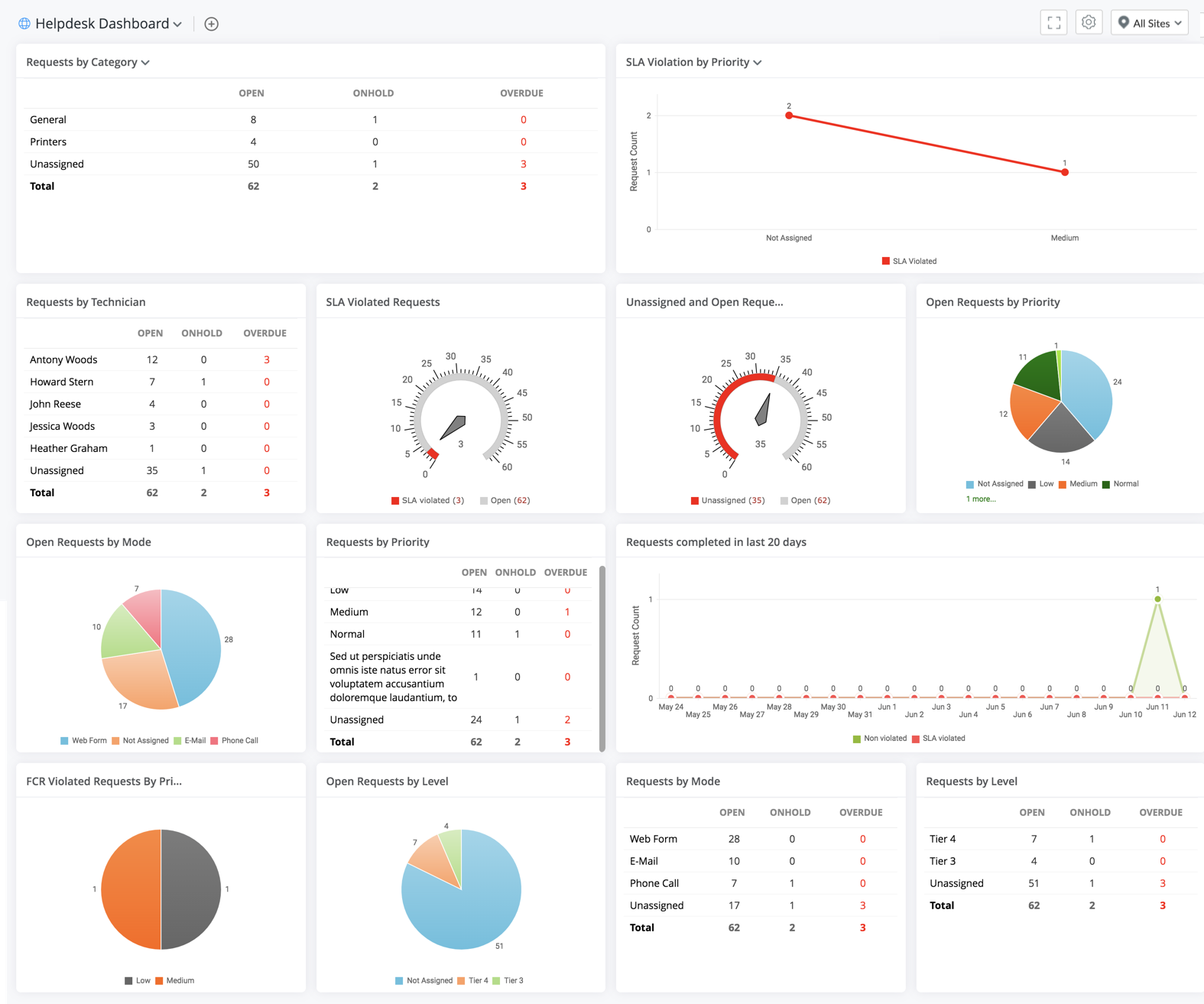Open dashboard settings gear icon
Image resolution: width=1204 pixels, height=1004 pixels.
click(x=1089, y=23)
